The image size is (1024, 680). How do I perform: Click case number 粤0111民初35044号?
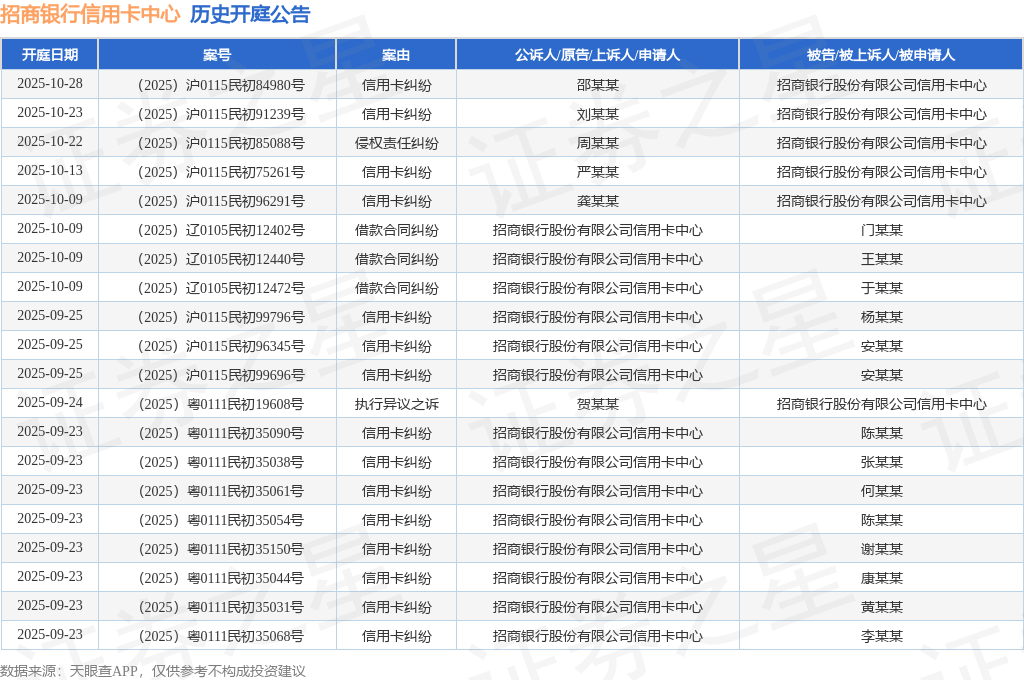tap(221, 578)
